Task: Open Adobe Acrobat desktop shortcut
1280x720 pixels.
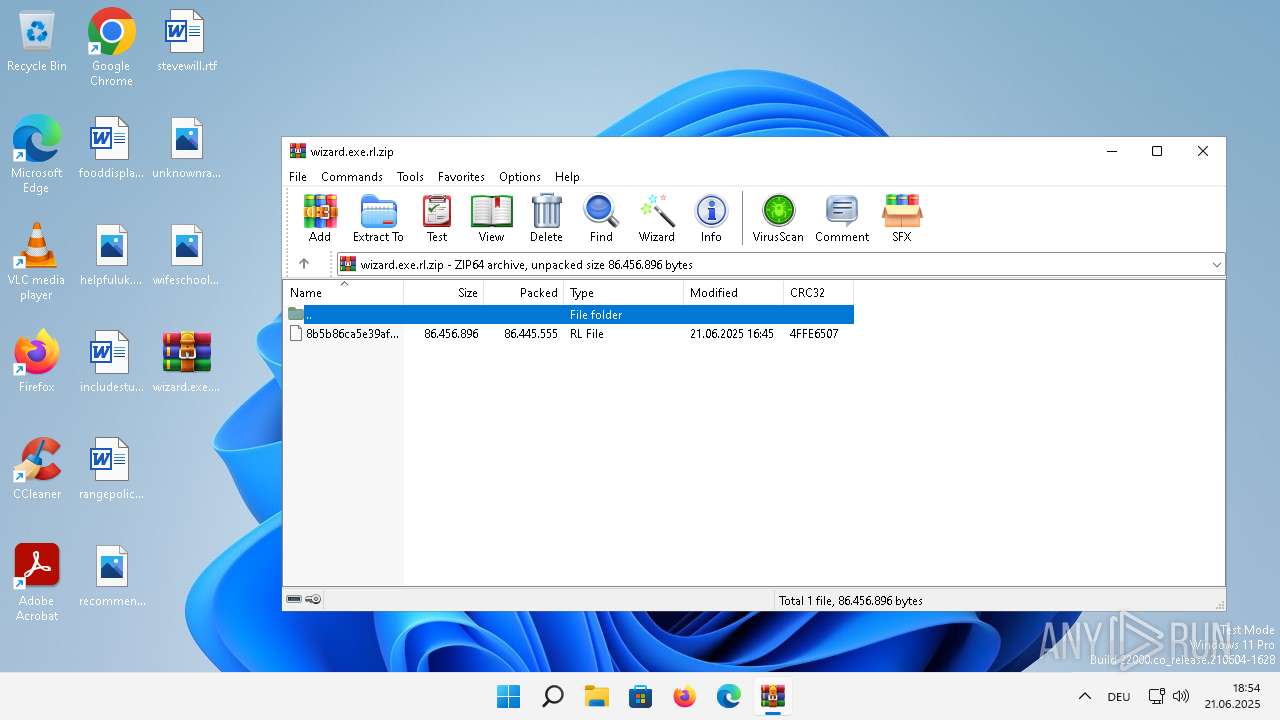Action: (x=37, y=583)
